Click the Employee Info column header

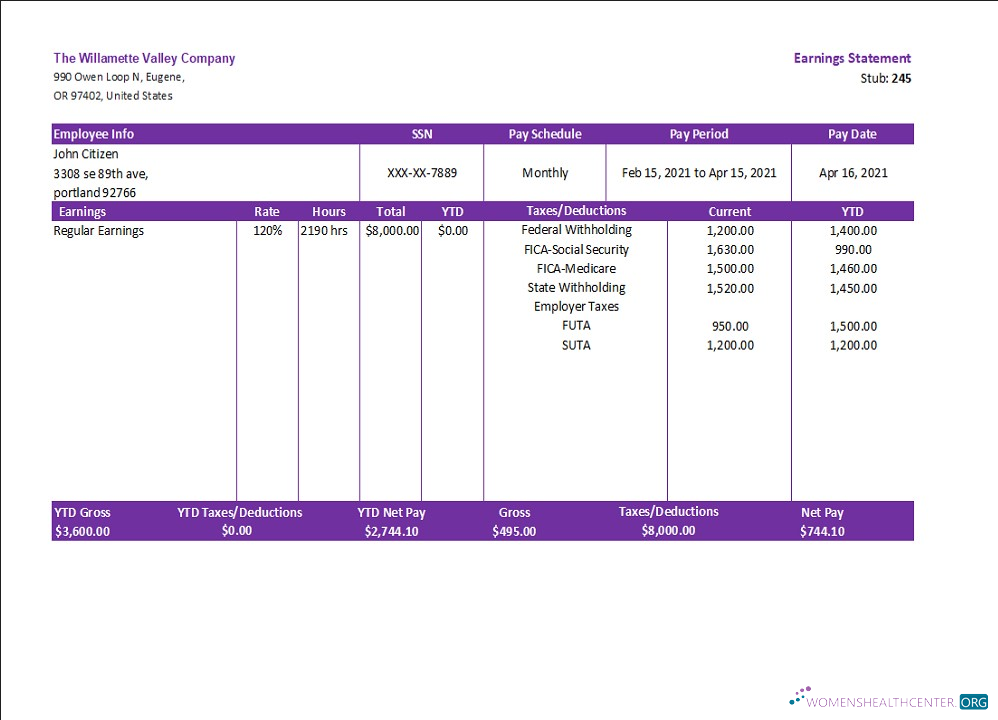[94, 134]
